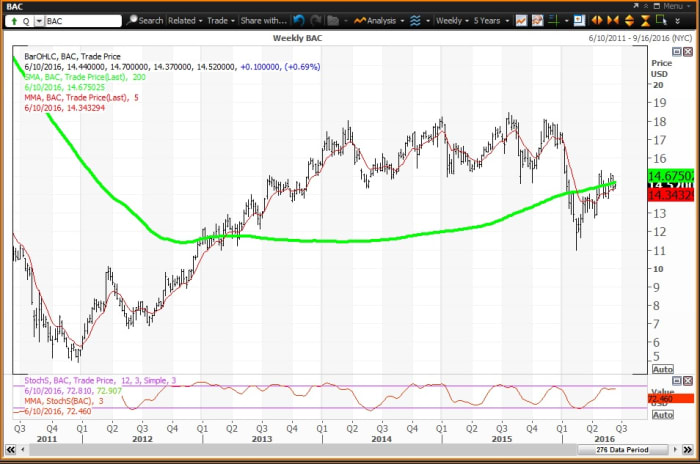Click the horizontal compress arrows icon
Viewport: 700px width, 464px height.
(x=614, y=20)
